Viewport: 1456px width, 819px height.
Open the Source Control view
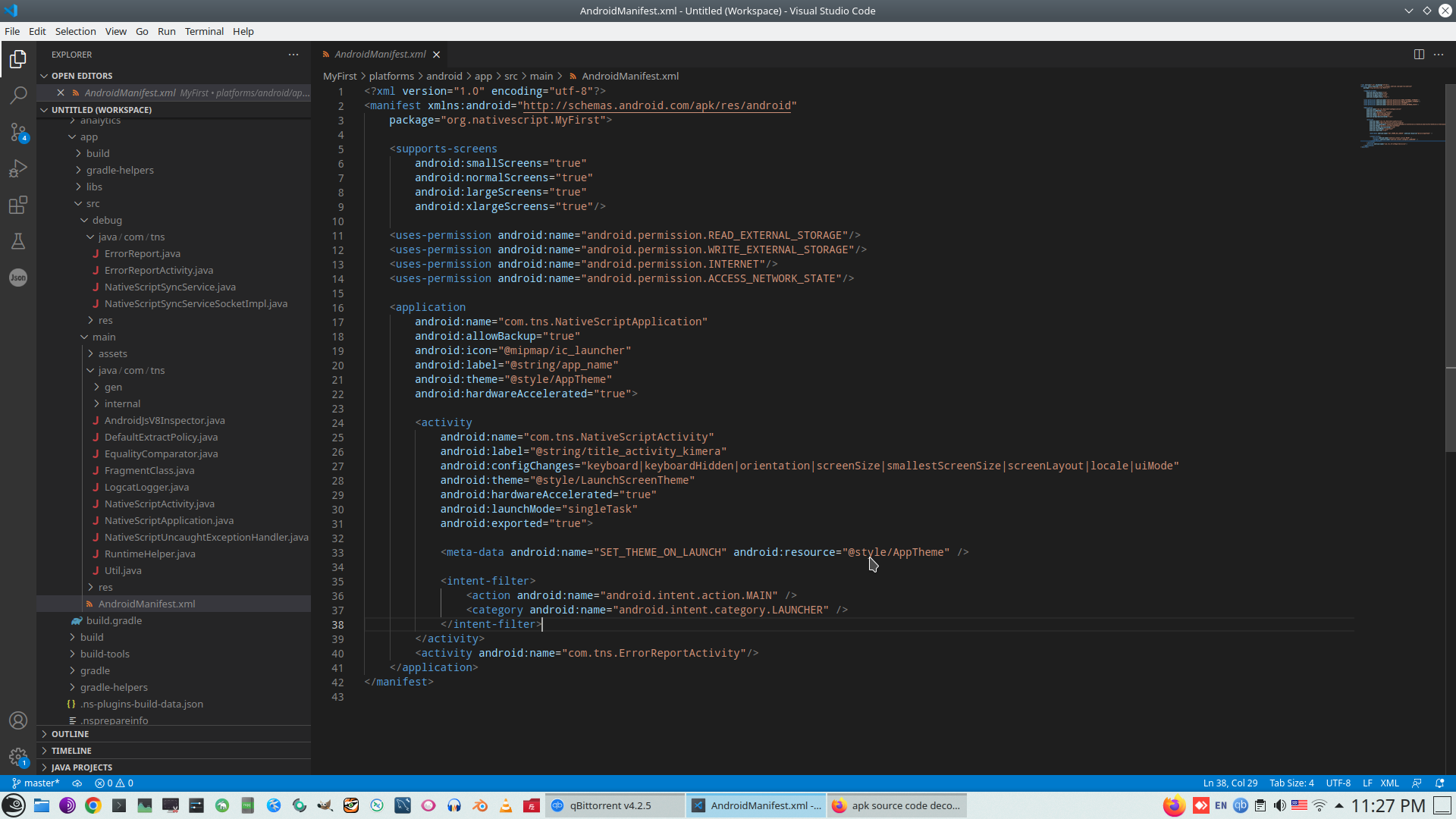(18, 132)
